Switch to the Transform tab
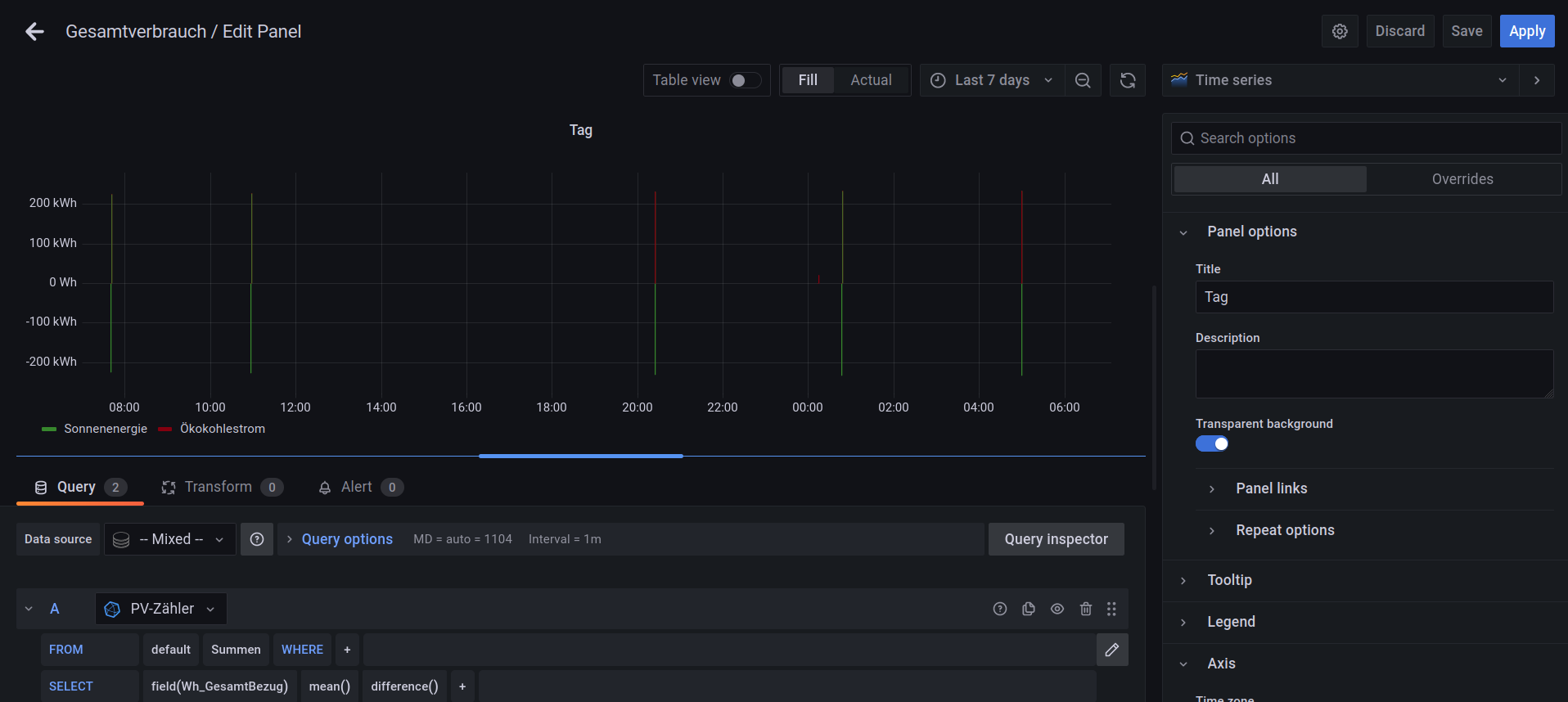1568x702 pixels. point(219,487)
